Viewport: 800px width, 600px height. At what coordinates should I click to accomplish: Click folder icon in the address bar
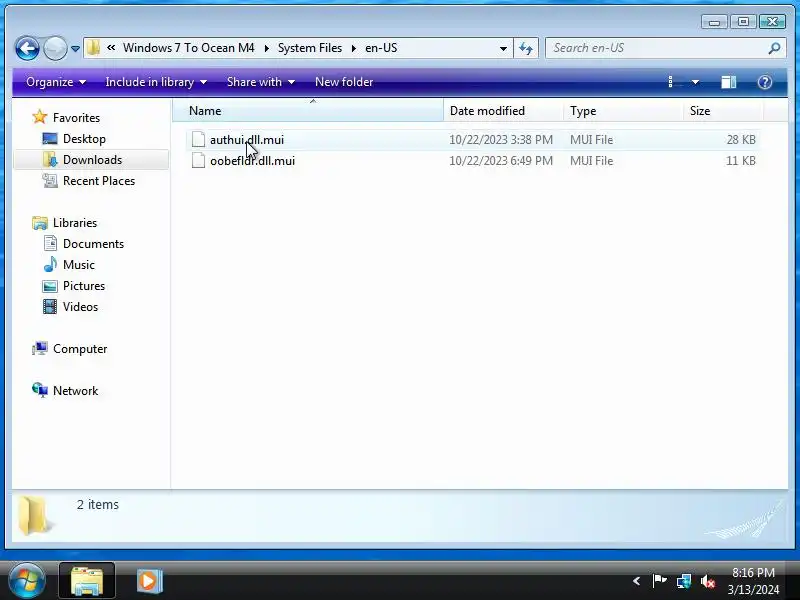[93, 48]
